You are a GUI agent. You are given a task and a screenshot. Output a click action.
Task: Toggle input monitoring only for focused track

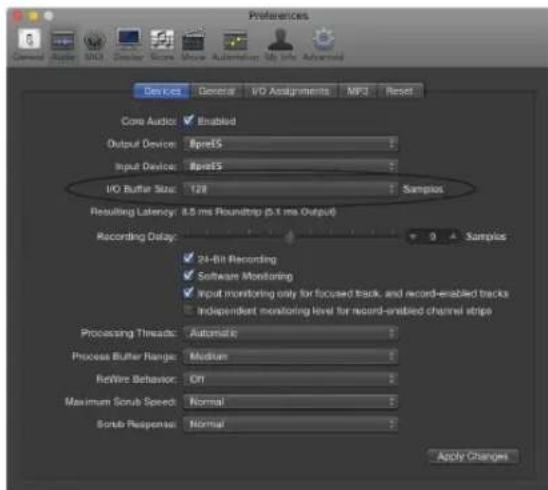tap(188, 293)
